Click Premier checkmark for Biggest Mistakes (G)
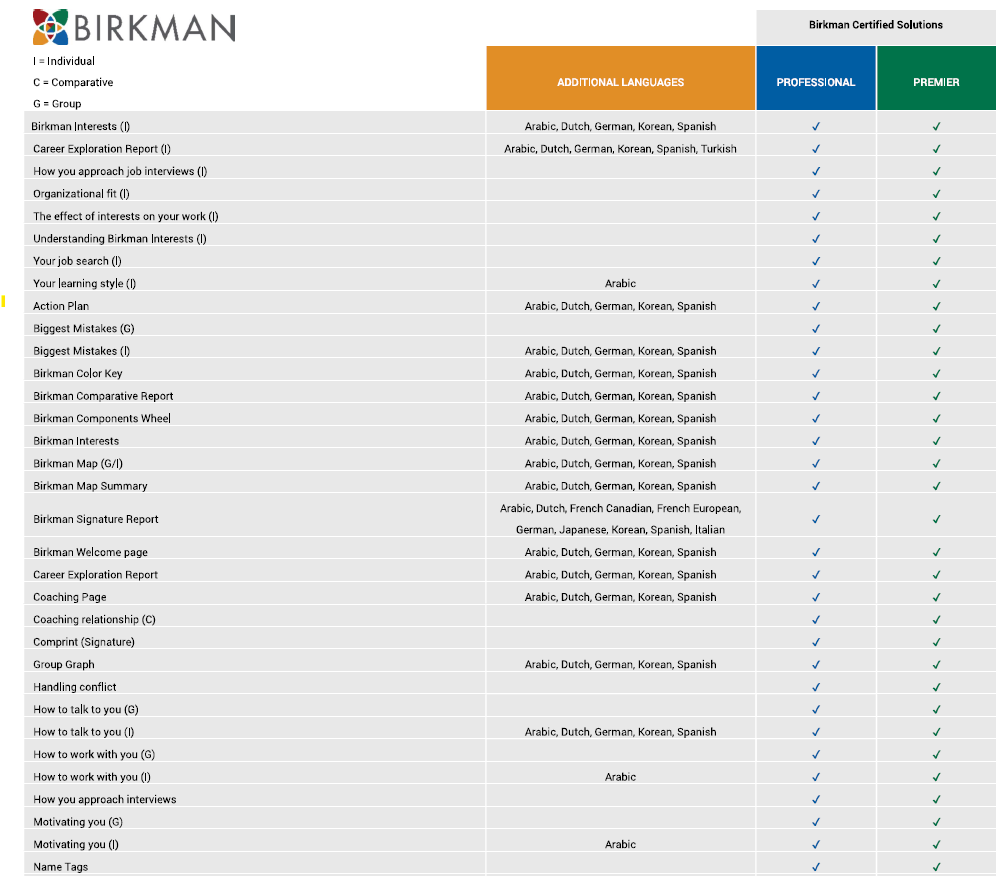Viewport: 1005px width, 876px height. [936, 329]
